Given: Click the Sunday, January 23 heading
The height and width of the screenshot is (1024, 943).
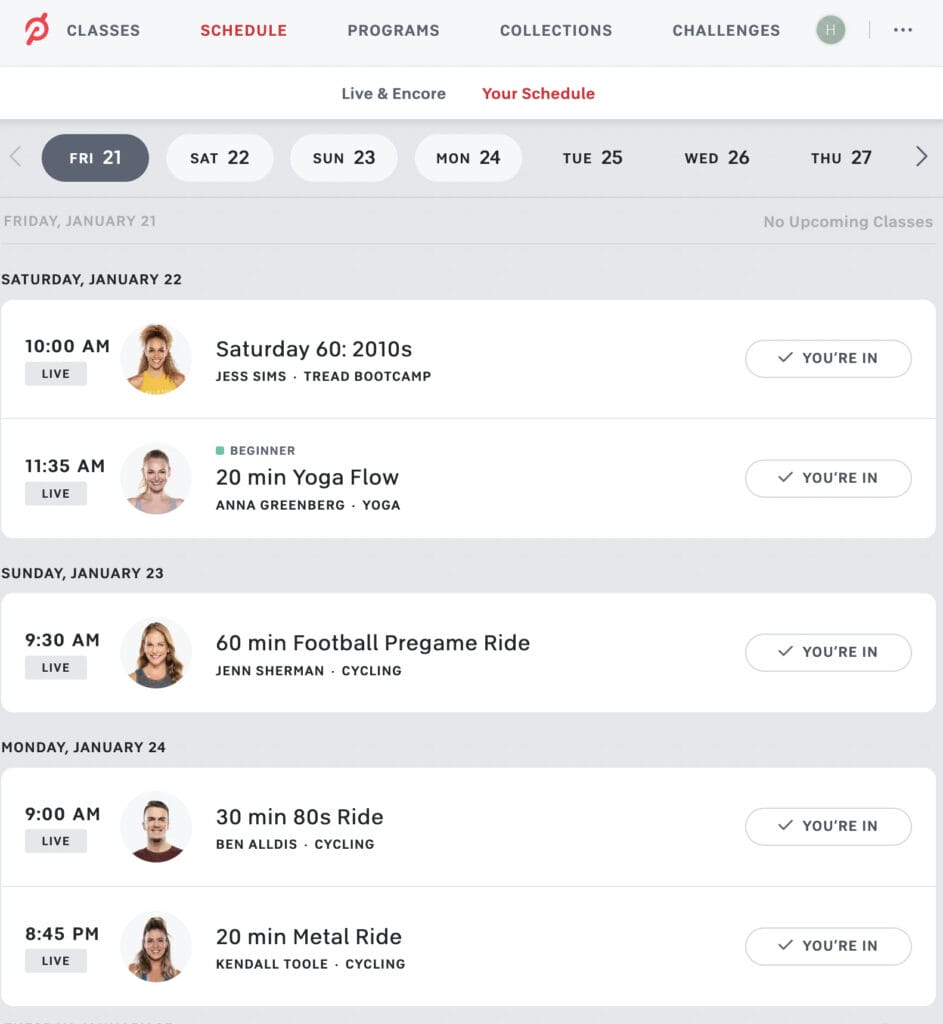Looking at the screenshot, I should [82, 573].
